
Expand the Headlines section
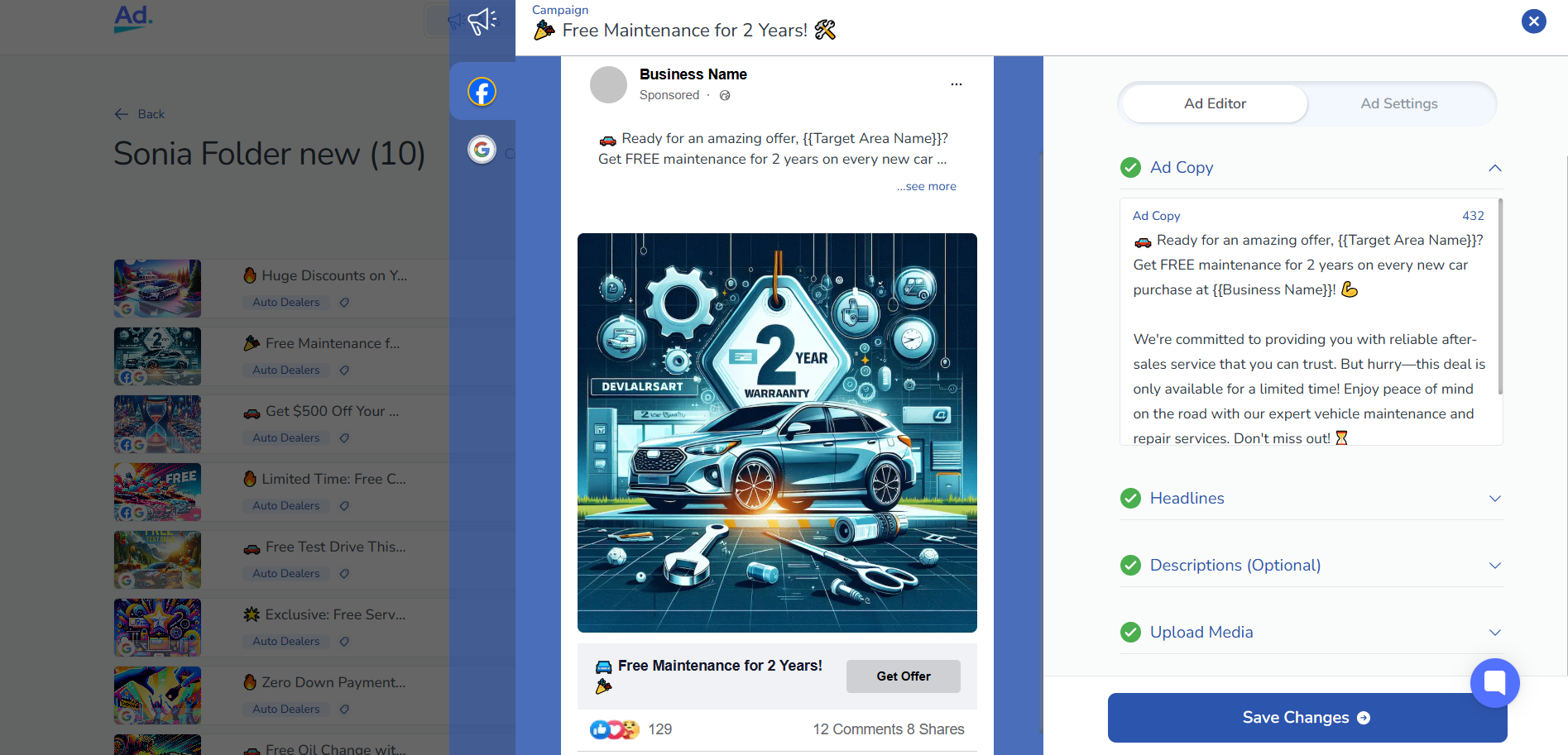point(1494,499)
